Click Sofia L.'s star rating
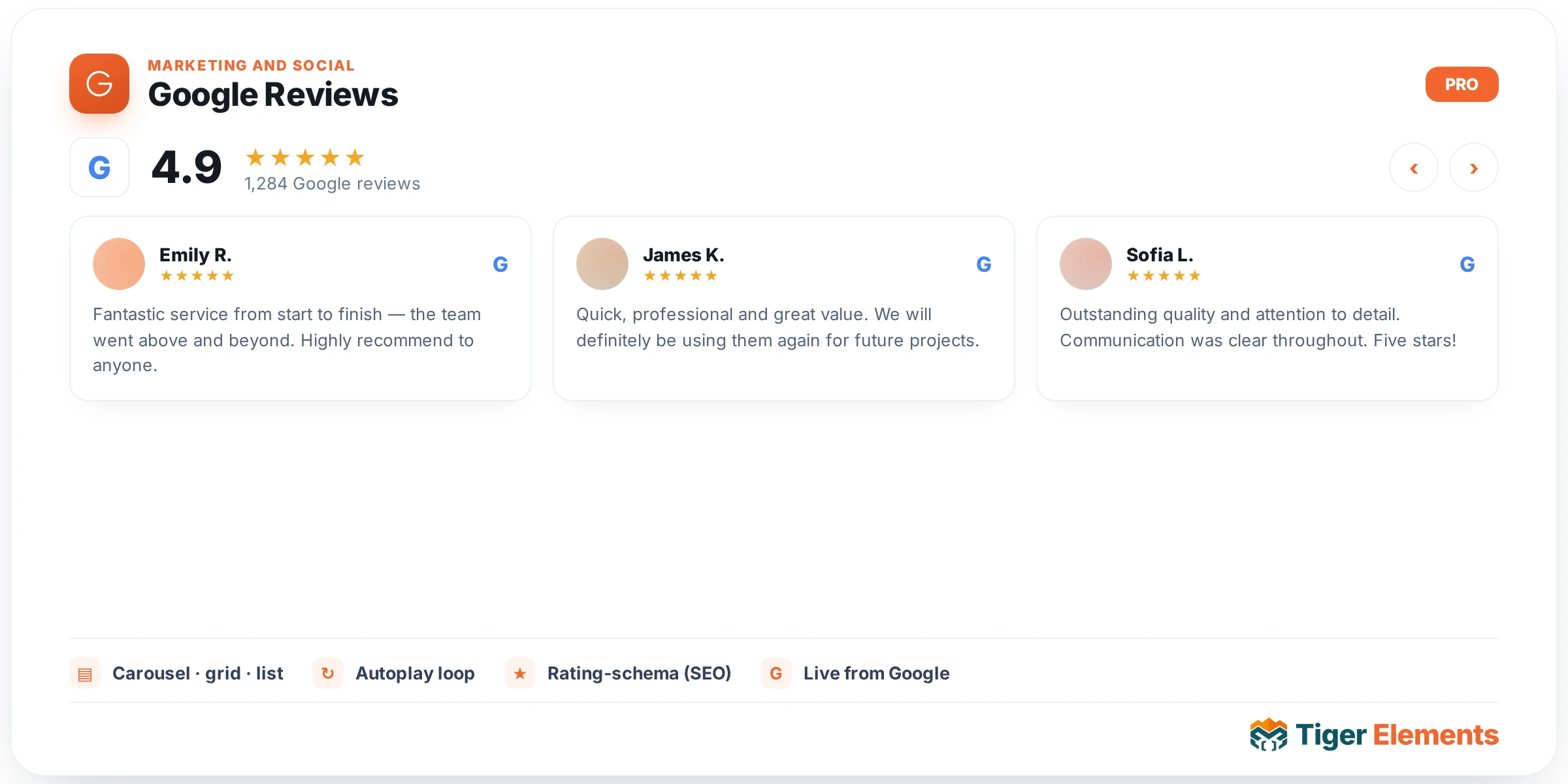This screenshot has height=784, width=1568. (1164, 276)
